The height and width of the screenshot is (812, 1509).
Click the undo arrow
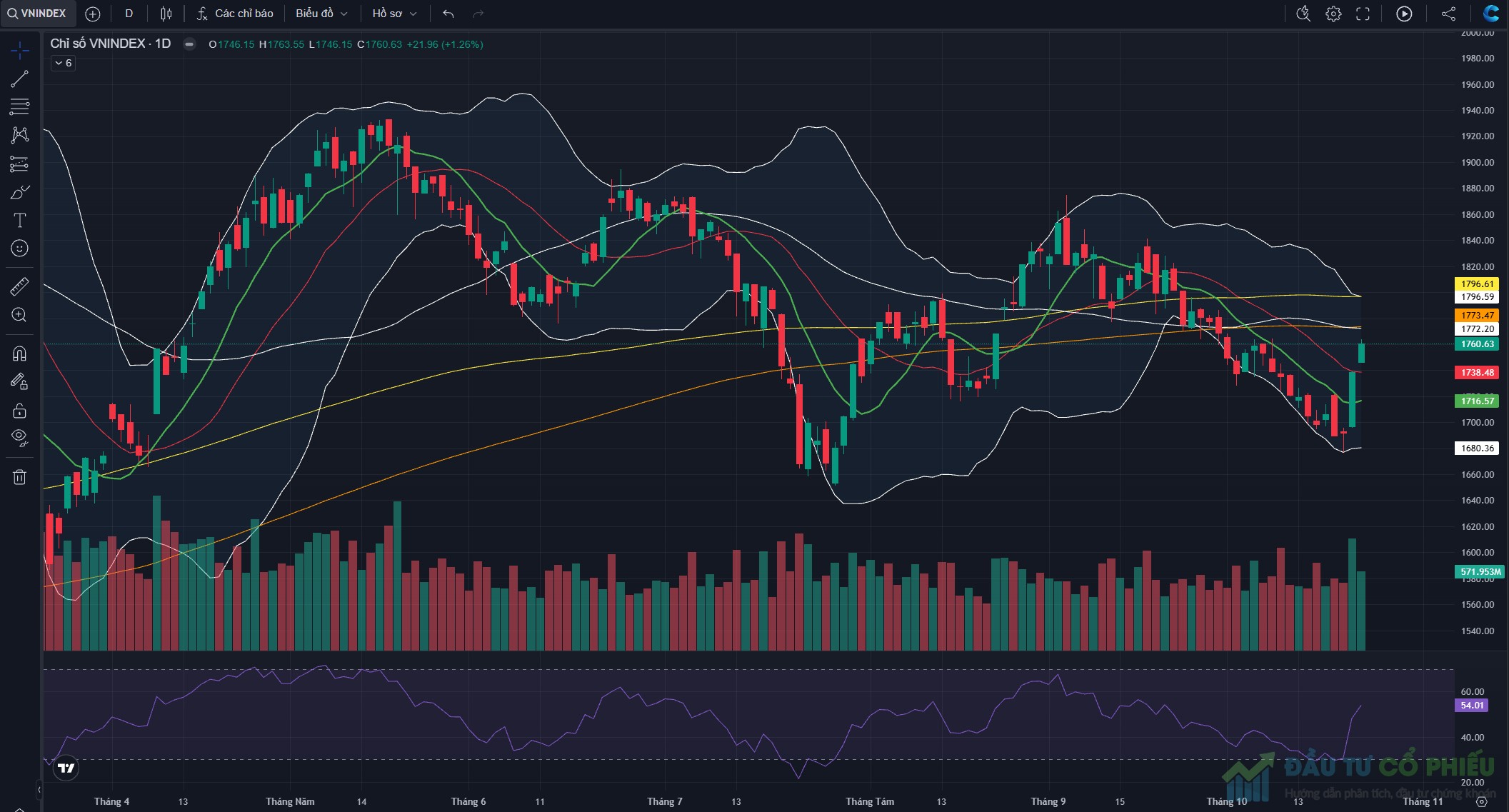point(448,14)
